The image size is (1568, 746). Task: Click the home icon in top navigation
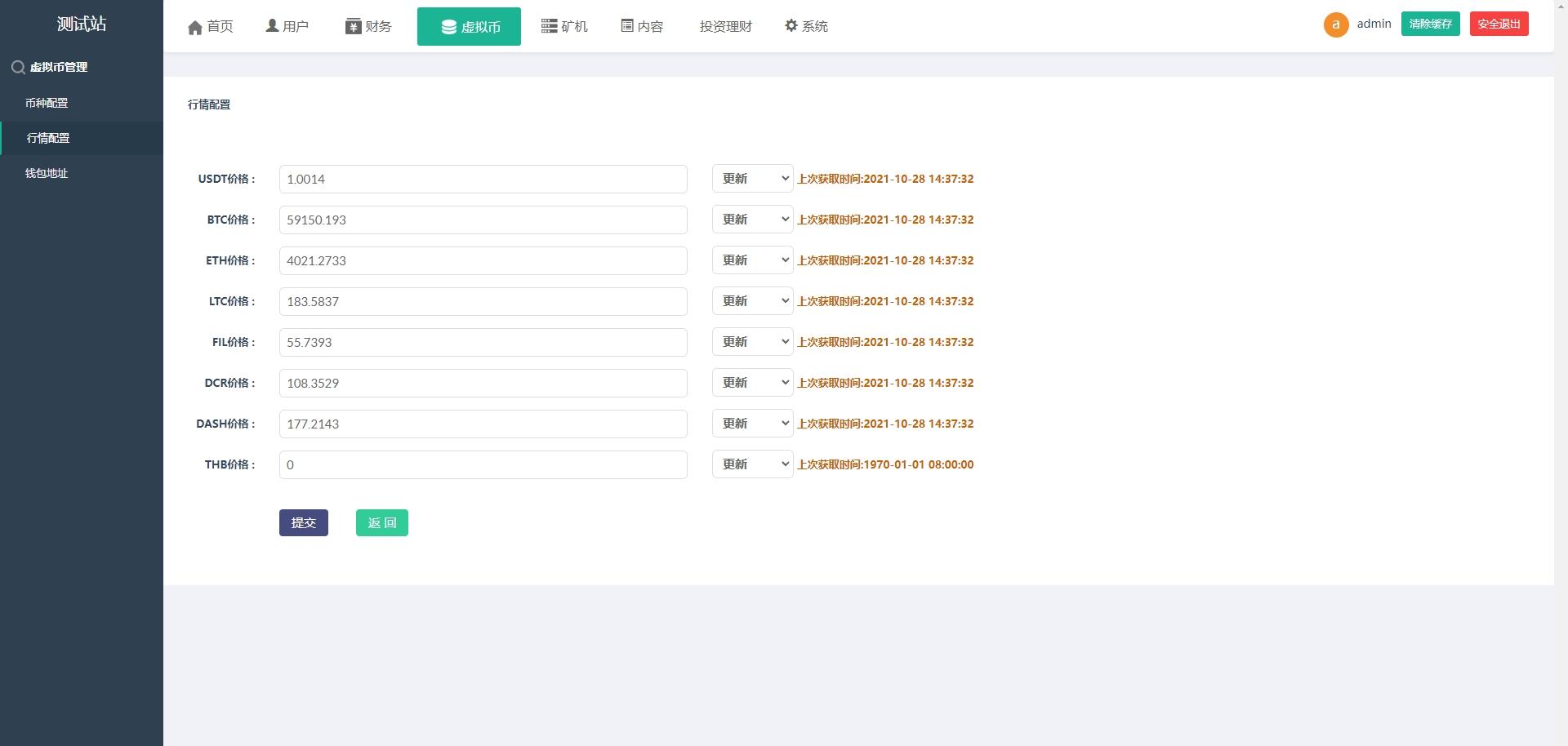pos(195,27)
